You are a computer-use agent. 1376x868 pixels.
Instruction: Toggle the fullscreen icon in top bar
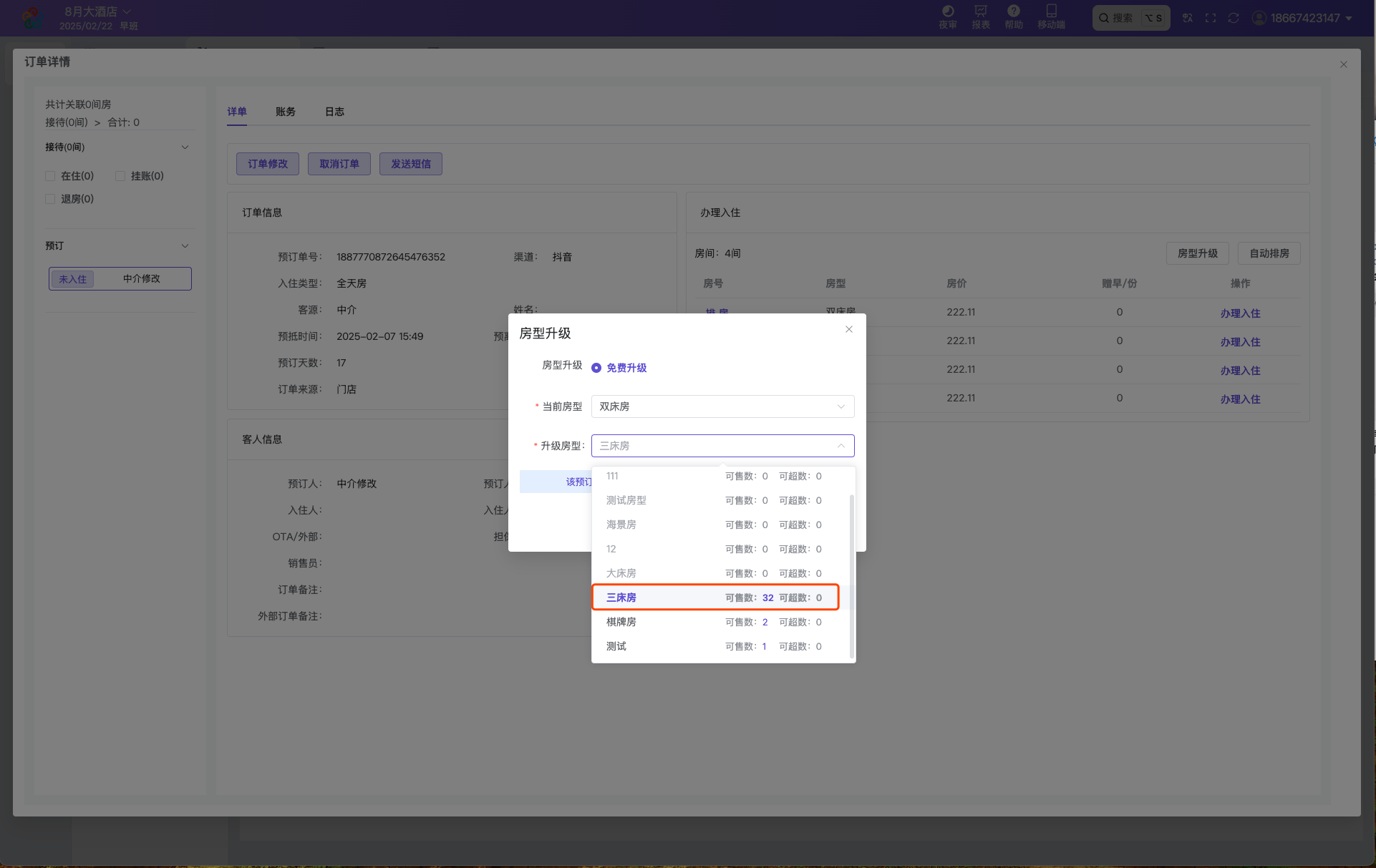pyautogui.click(x=1210, y=18)
